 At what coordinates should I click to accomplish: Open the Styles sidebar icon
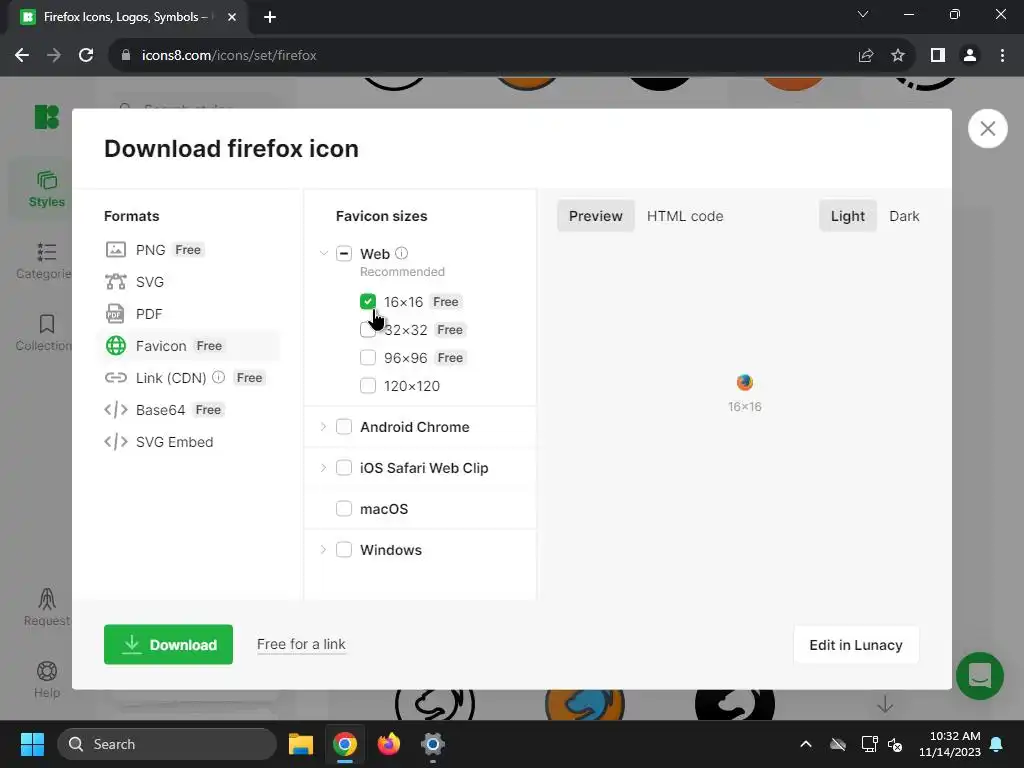[46, 180]
